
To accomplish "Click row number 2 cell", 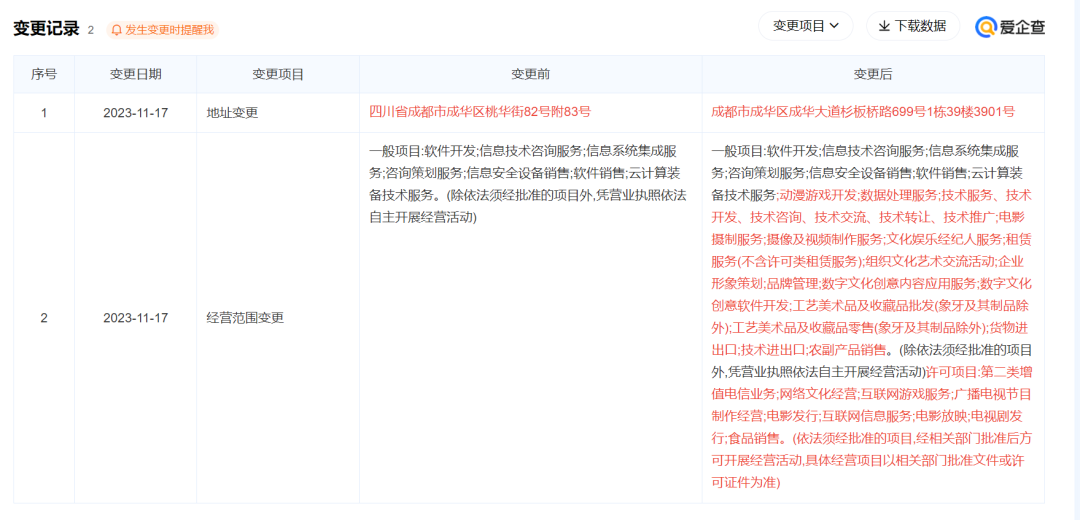I will coord(44,318).
